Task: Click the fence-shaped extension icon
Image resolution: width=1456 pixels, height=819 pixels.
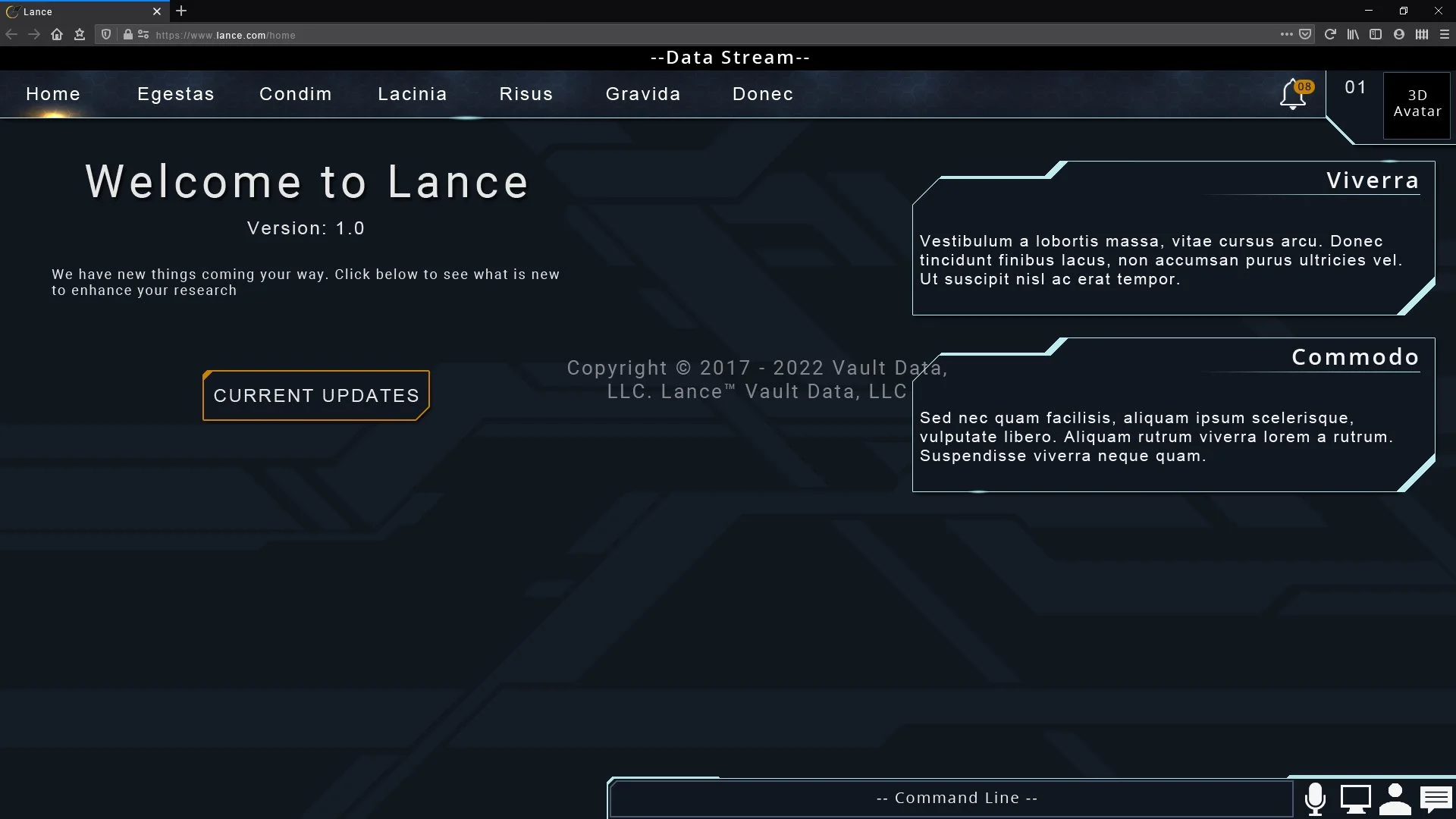Action: coord(1422,34)
